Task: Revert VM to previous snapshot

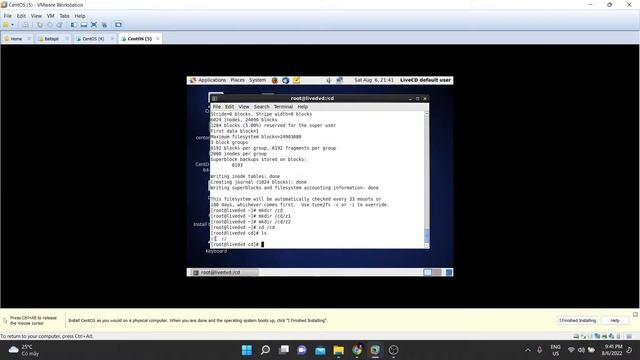Action: tap(49, 25)
